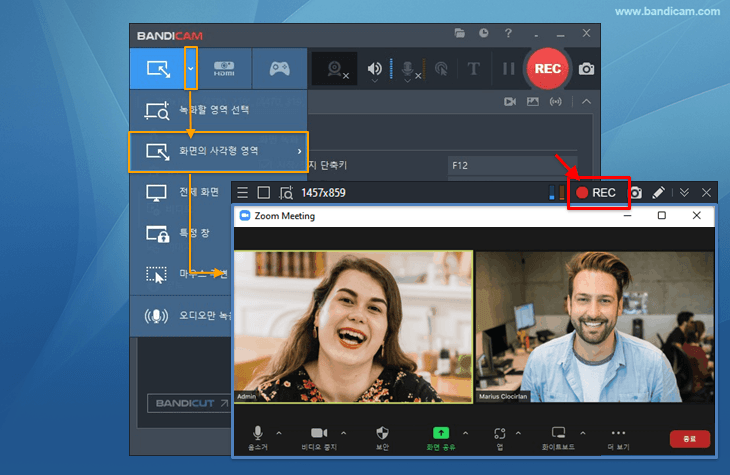Start recording with big red REC button
Screen dimensions: 730x475
pyautogui.click(x=548, y=68)
